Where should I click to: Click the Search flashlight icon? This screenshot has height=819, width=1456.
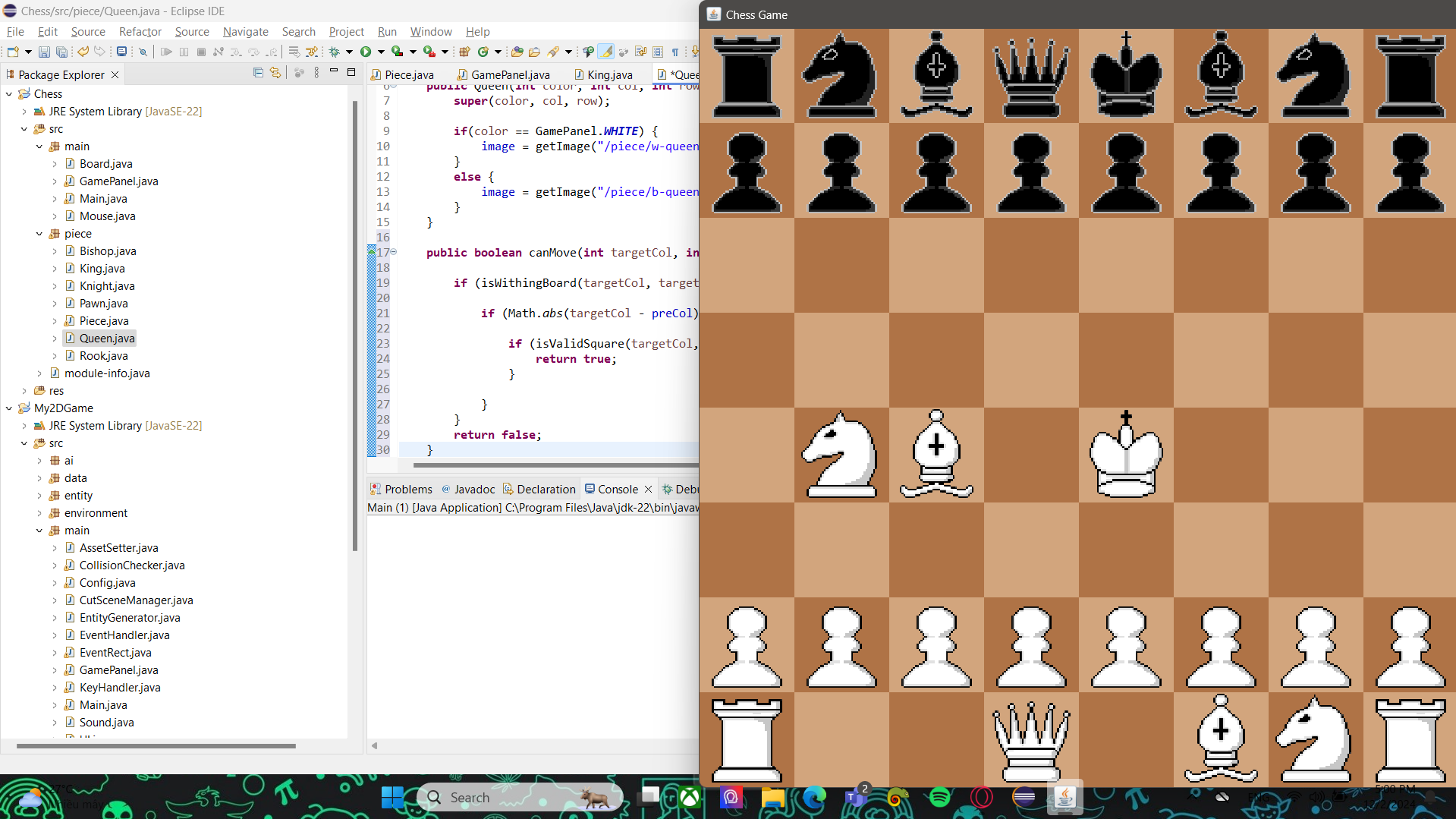click(553, 52)
